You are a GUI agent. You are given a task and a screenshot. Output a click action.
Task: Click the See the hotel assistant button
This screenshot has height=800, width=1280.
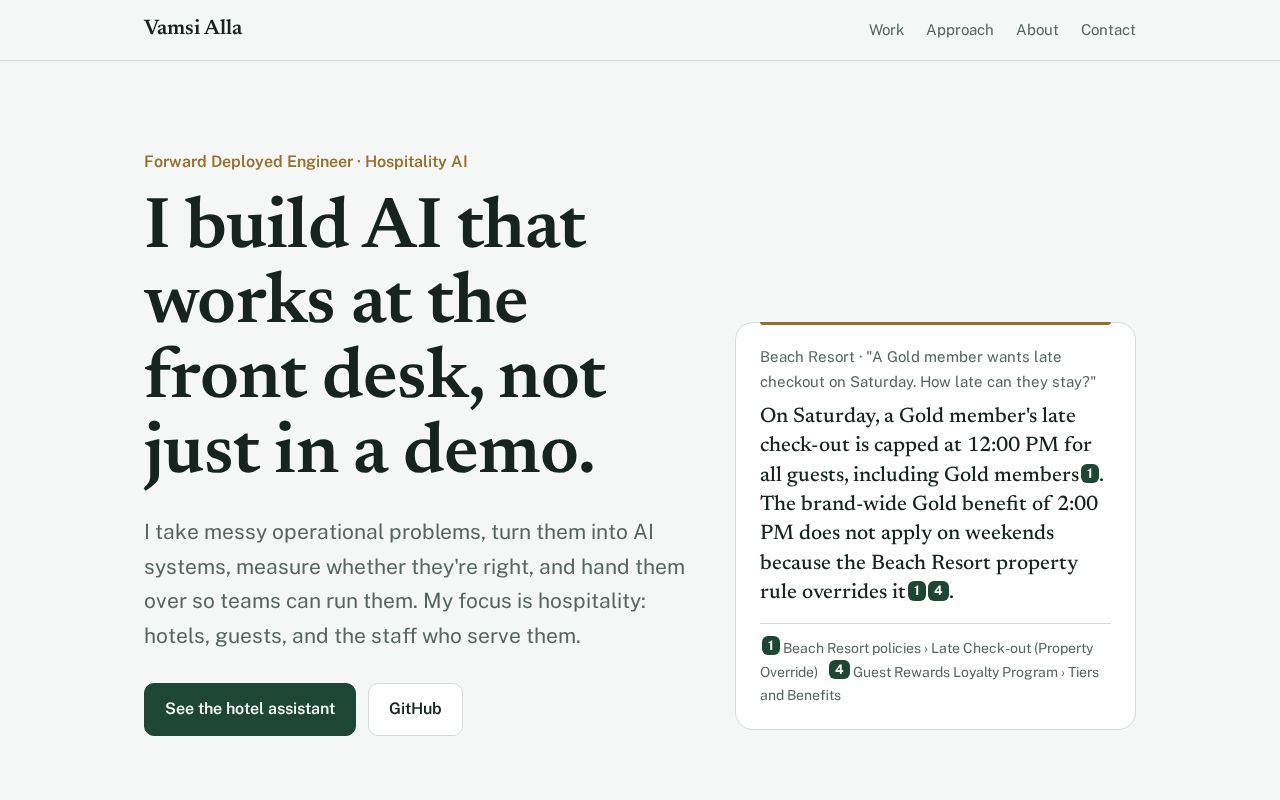click(250, 709)
